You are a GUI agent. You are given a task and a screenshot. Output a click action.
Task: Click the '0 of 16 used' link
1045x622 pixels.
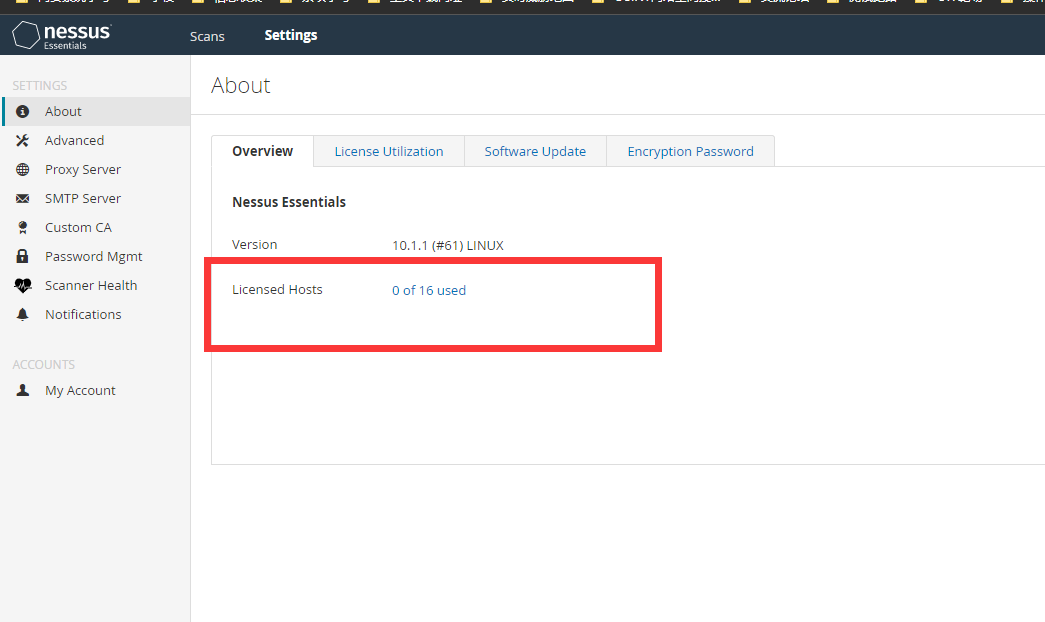pyautogui.click(x=429, y=291)
